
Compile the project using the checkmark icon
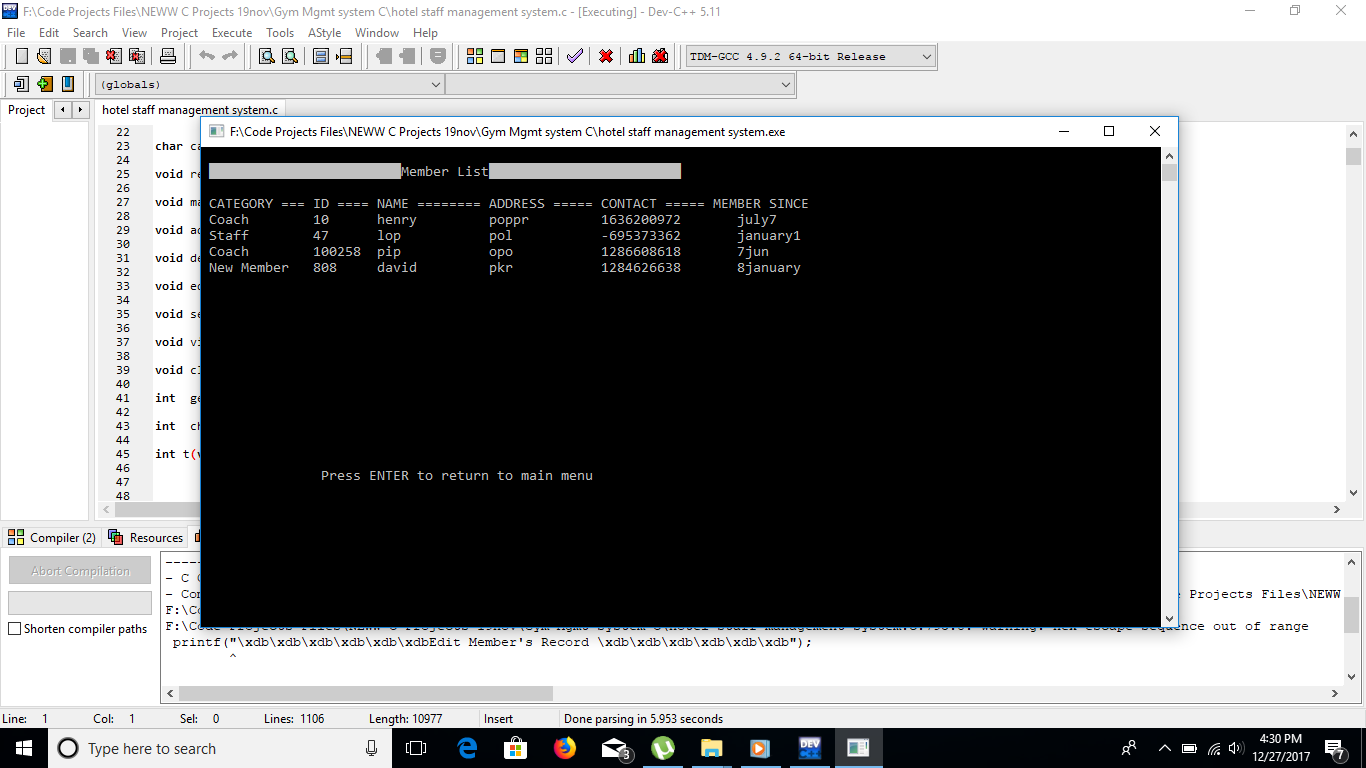point(575,56)
